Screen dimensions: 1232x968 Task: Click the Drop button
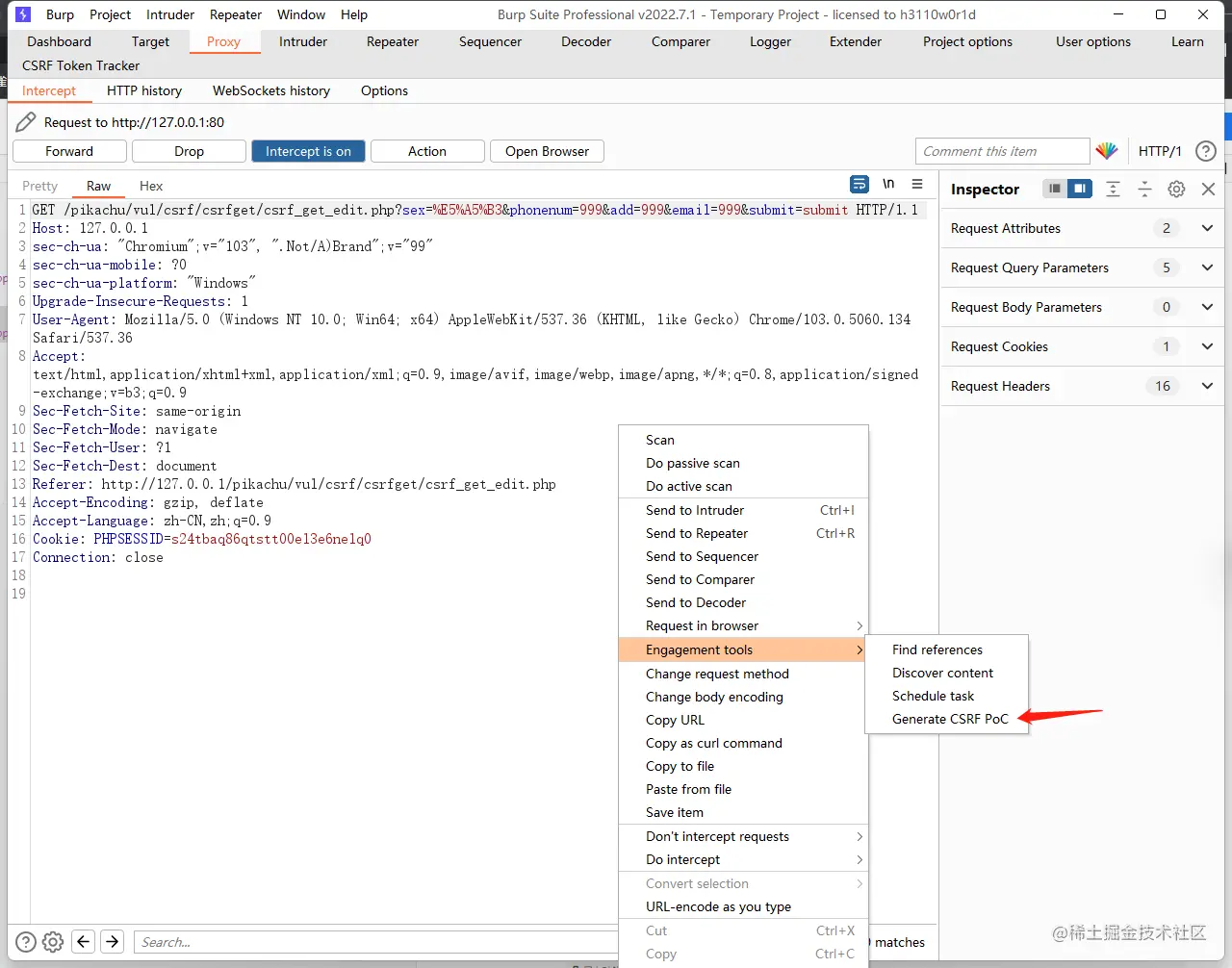pos(189,151)
